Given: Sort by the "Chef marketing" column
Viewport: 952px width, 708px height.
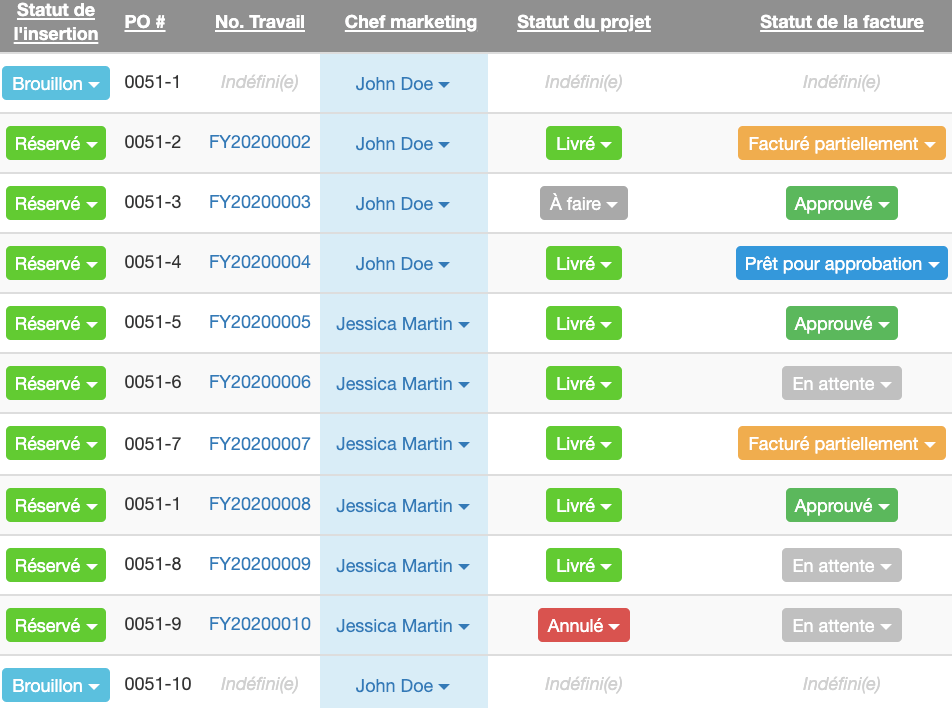Looking at the screenshot, I should (x=410, y=22).
